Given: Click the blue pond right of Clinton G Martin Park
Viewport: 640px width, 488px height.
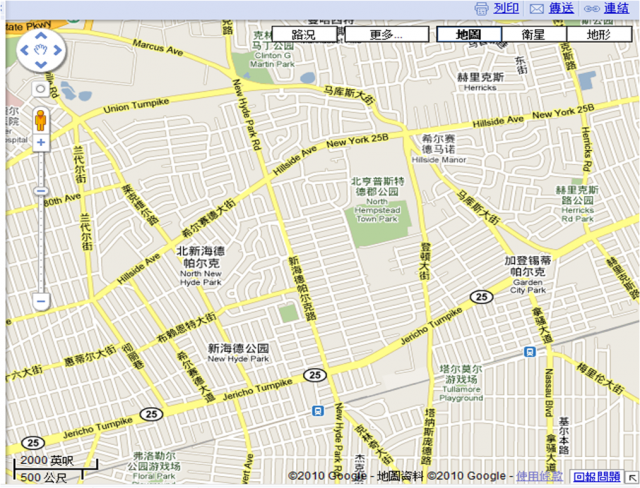Looking at the screenshot, I should [307, 77].
